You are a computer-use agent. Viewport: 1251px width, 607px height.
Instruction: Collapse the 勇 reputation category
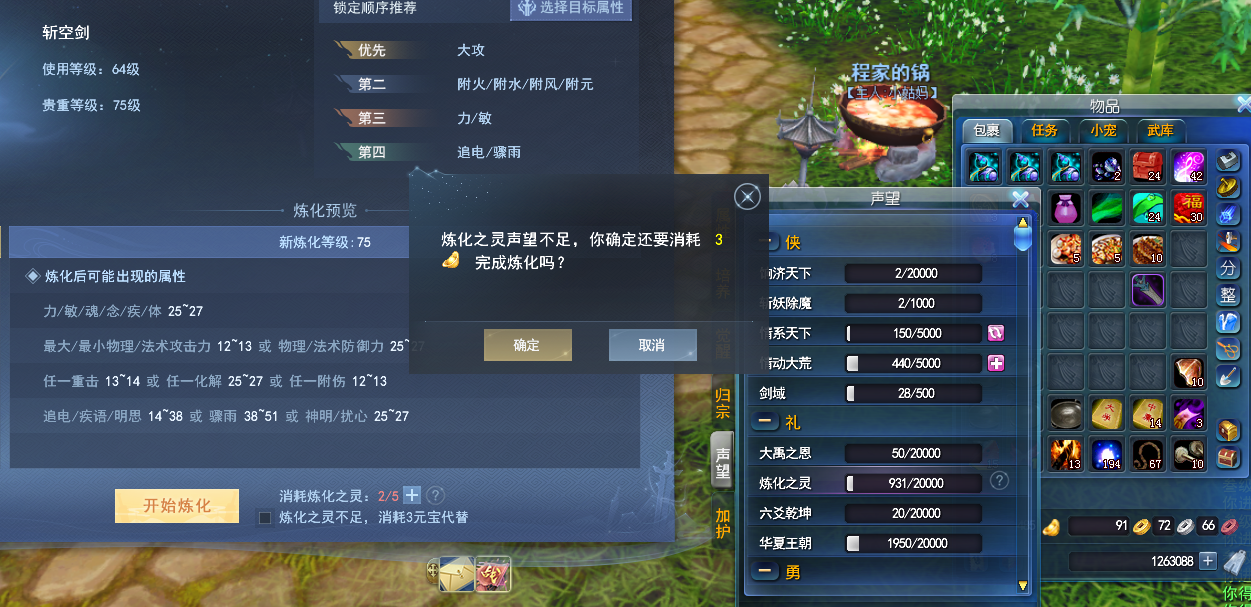pyautogui.click(x=768, y=572)
